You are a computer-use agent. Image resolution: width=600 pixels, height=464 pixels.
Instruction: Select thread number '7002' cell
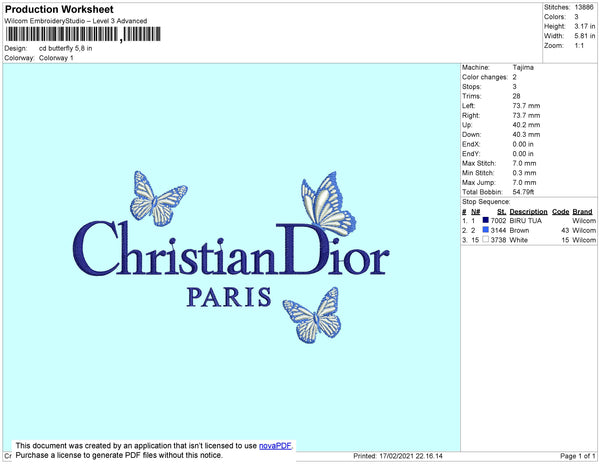click(x=498, y=221)
